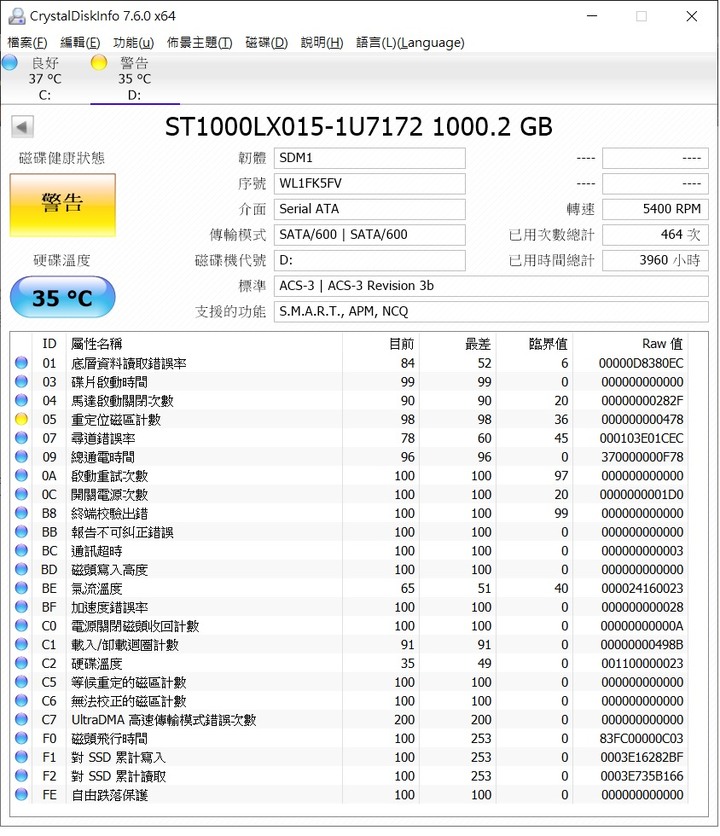Click the blue 35 °C temperature button
Viewport: 720px width, 836px height.
(62, 297)
